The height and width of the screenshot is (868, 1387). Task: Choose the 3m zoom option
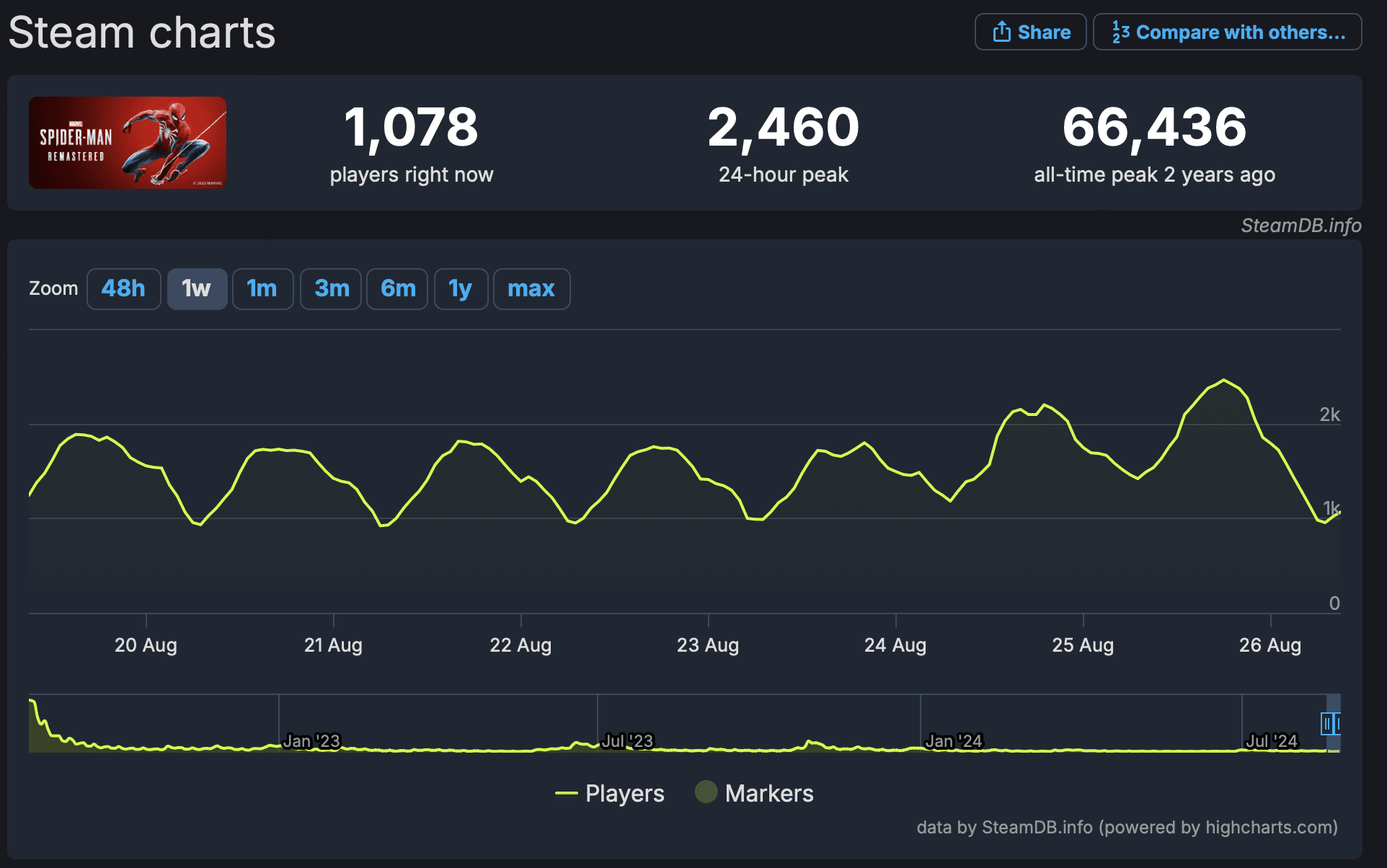click(x=331, y=288)
